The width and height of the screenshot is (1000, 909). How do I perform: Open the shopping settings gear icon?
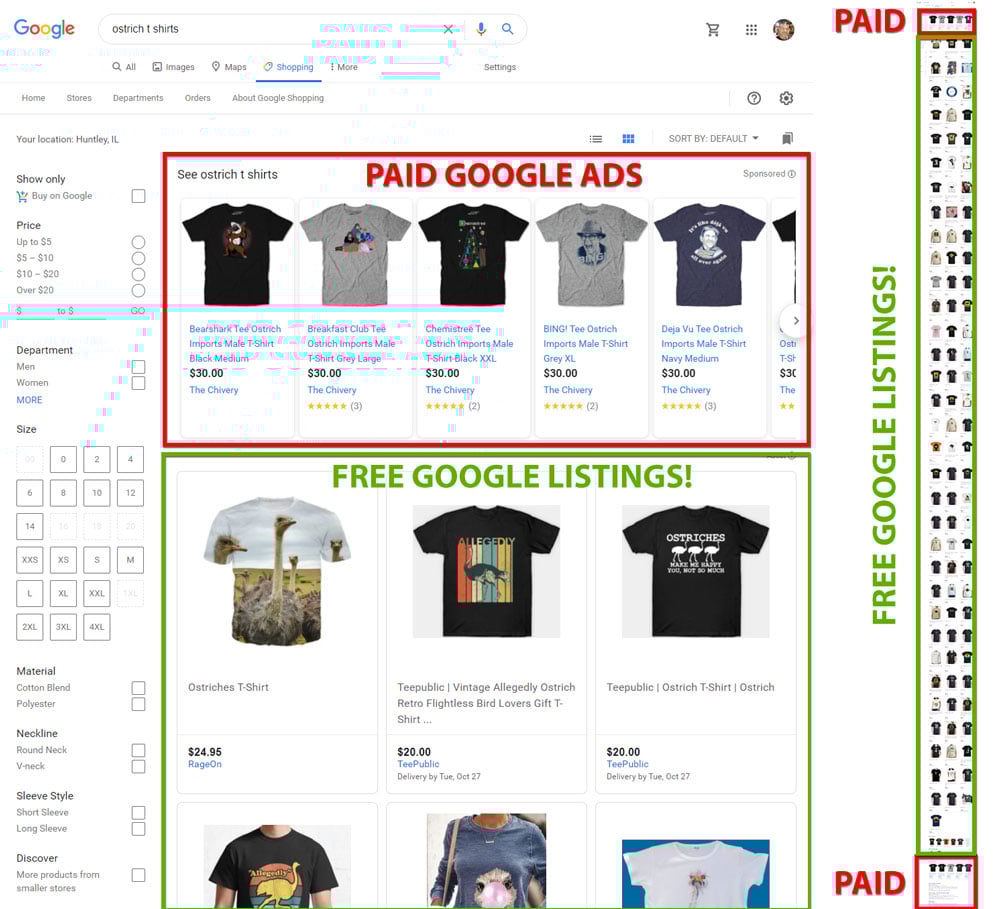786,98
